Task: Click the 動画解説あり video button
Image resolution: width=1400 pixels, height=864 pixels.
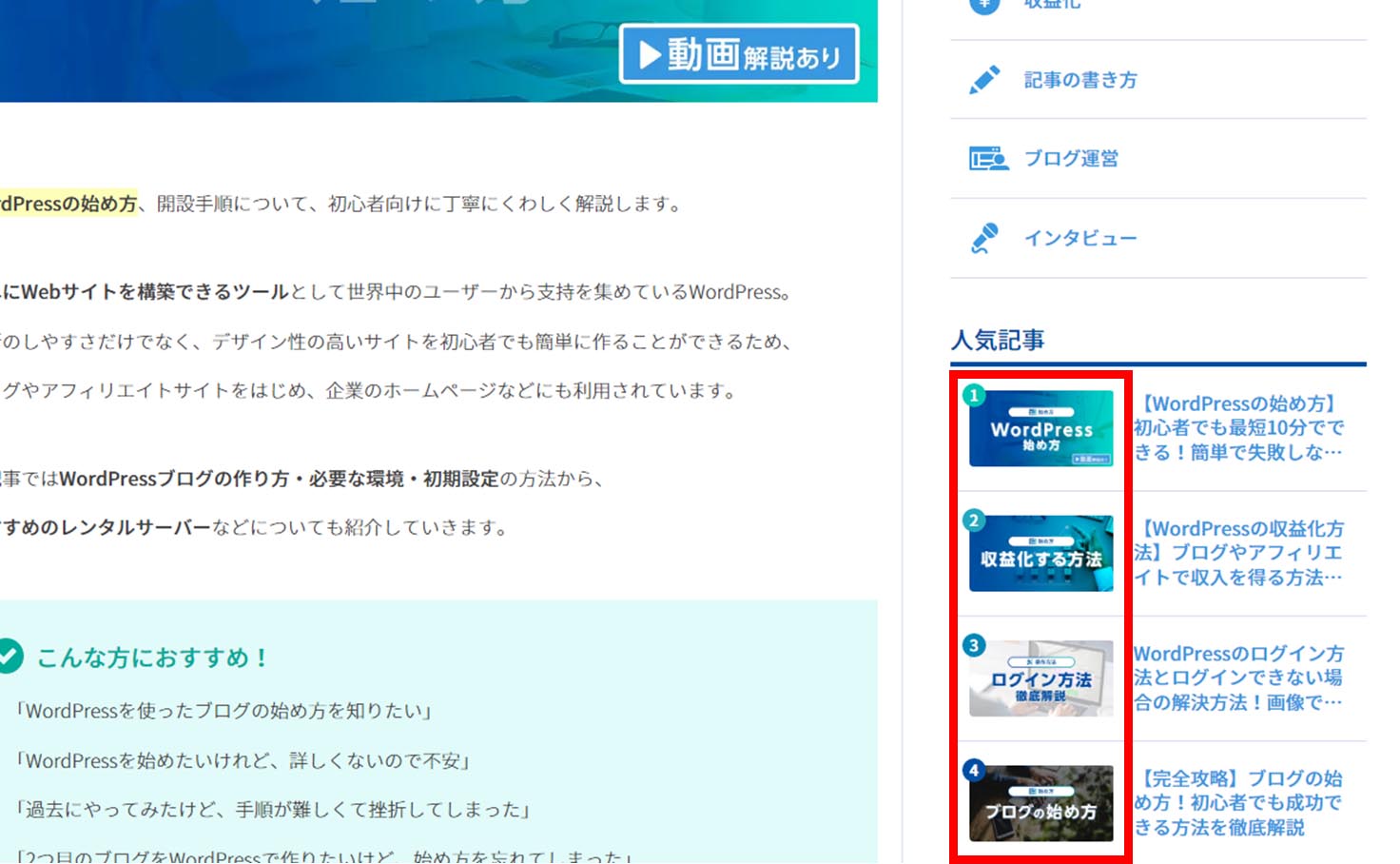Action: [x=739, y=55]
